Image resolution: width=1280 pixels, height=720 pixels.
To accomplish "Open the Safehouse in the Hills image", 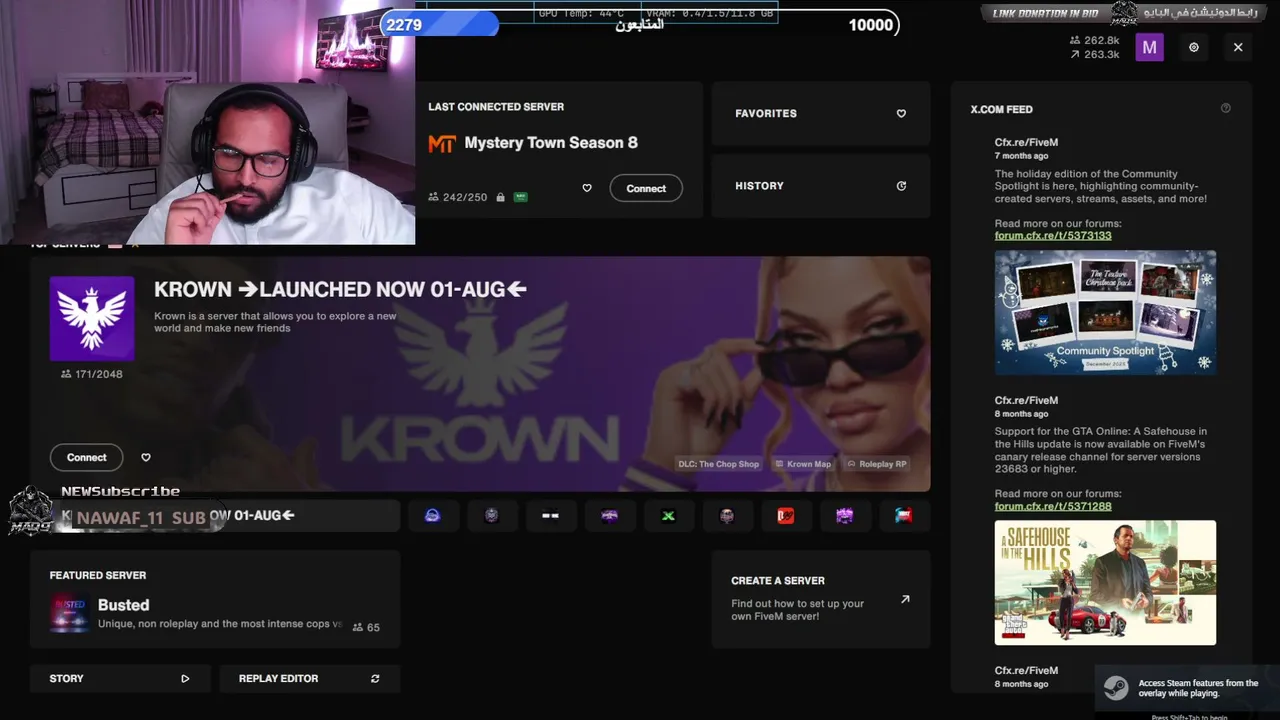I will tap(1105, 582).
